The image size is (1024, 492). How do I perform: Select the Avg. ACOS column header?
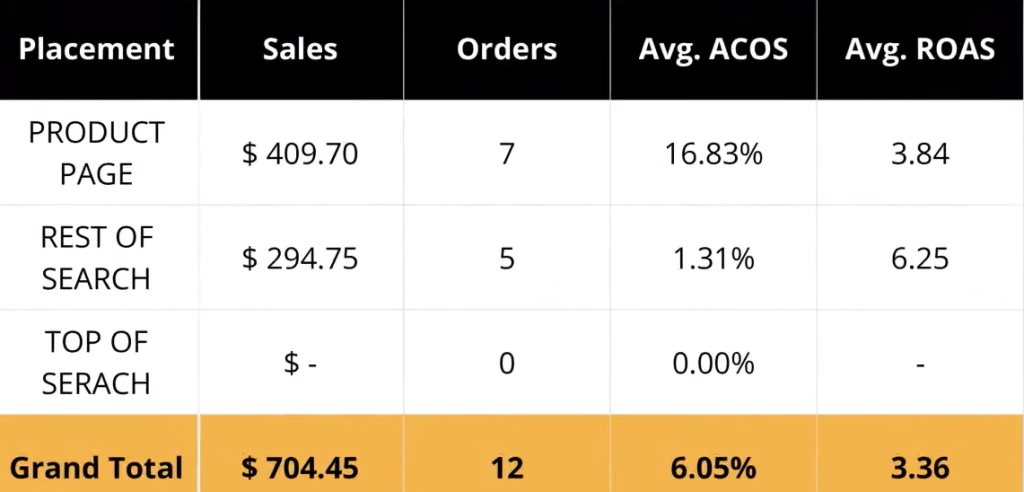click(713, 49)
